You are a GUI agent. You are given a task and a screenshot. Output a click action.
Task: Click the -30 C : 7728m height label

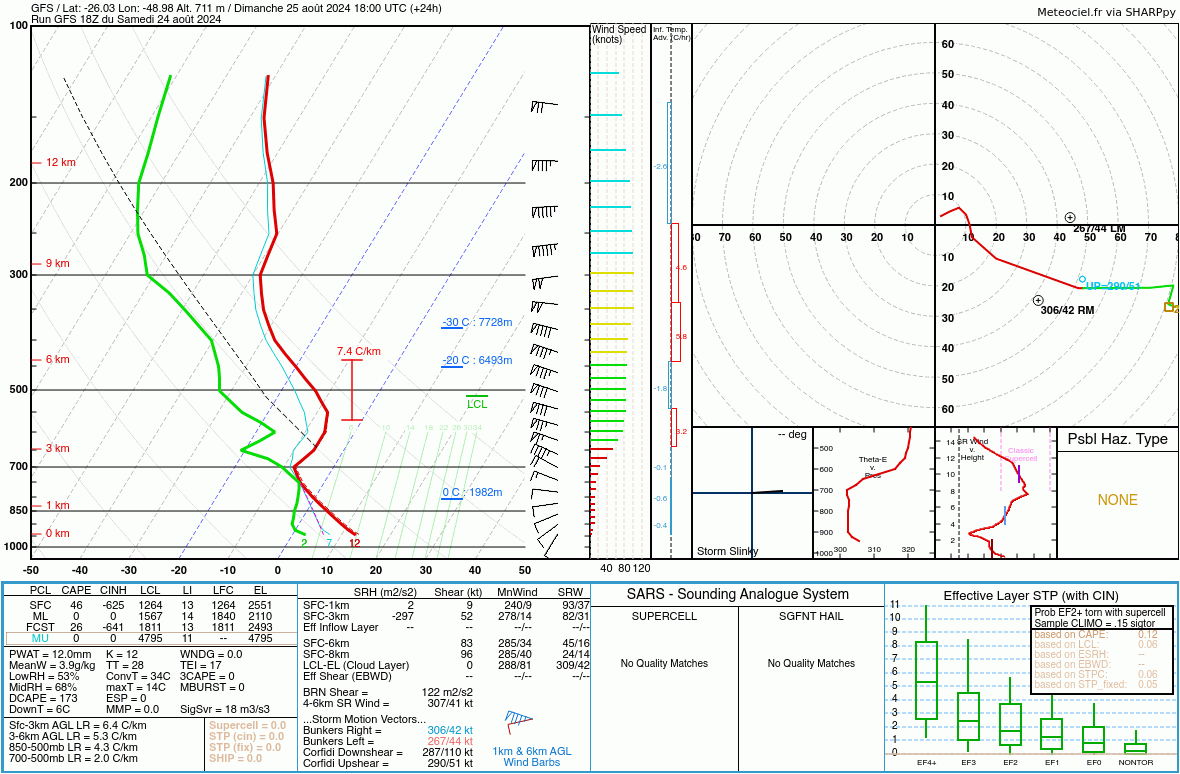pyautogui.click(x=477, y=323)
